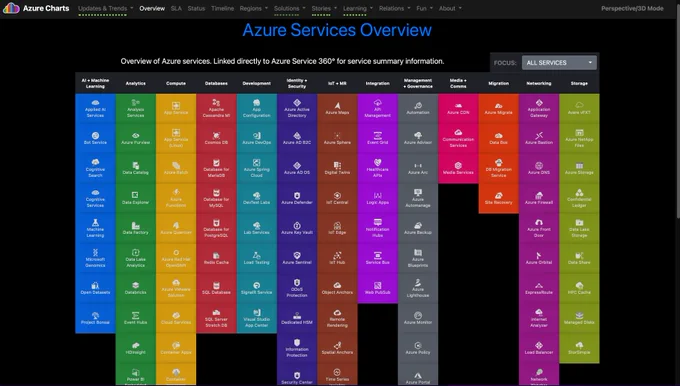Open the API Management tile

pyautogui.click(x=378, y=108)
